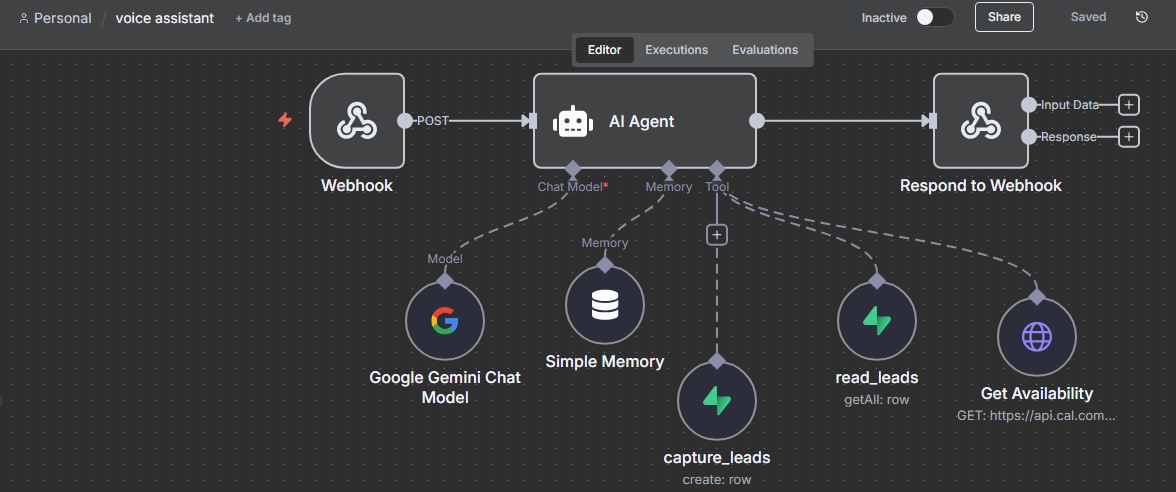
Task: Select the Simple Memory database node
Action: (604, 305)
